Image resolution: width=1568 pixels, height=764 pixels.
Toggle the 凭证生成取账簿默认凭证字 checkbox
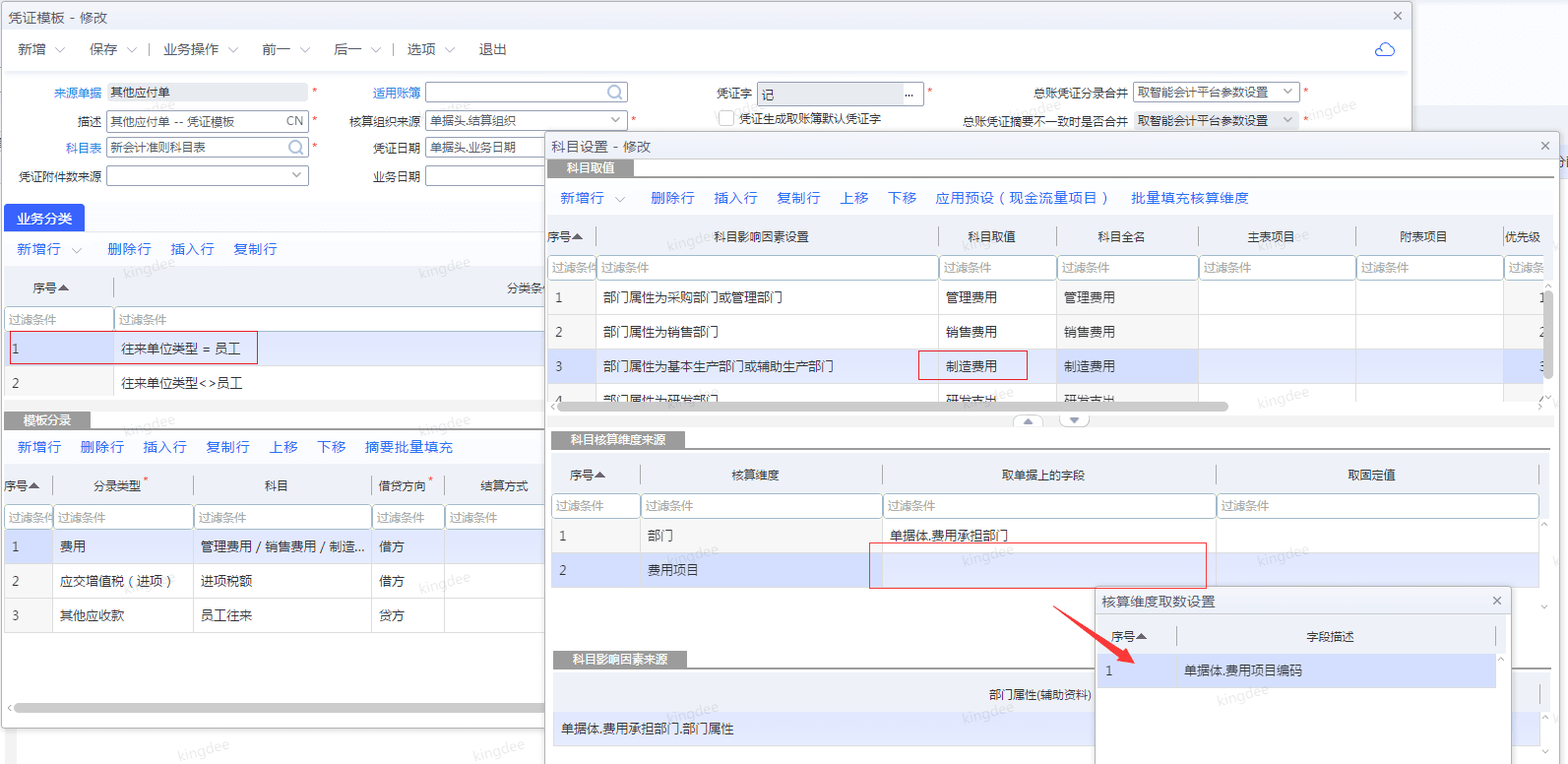tap(726, 118)
